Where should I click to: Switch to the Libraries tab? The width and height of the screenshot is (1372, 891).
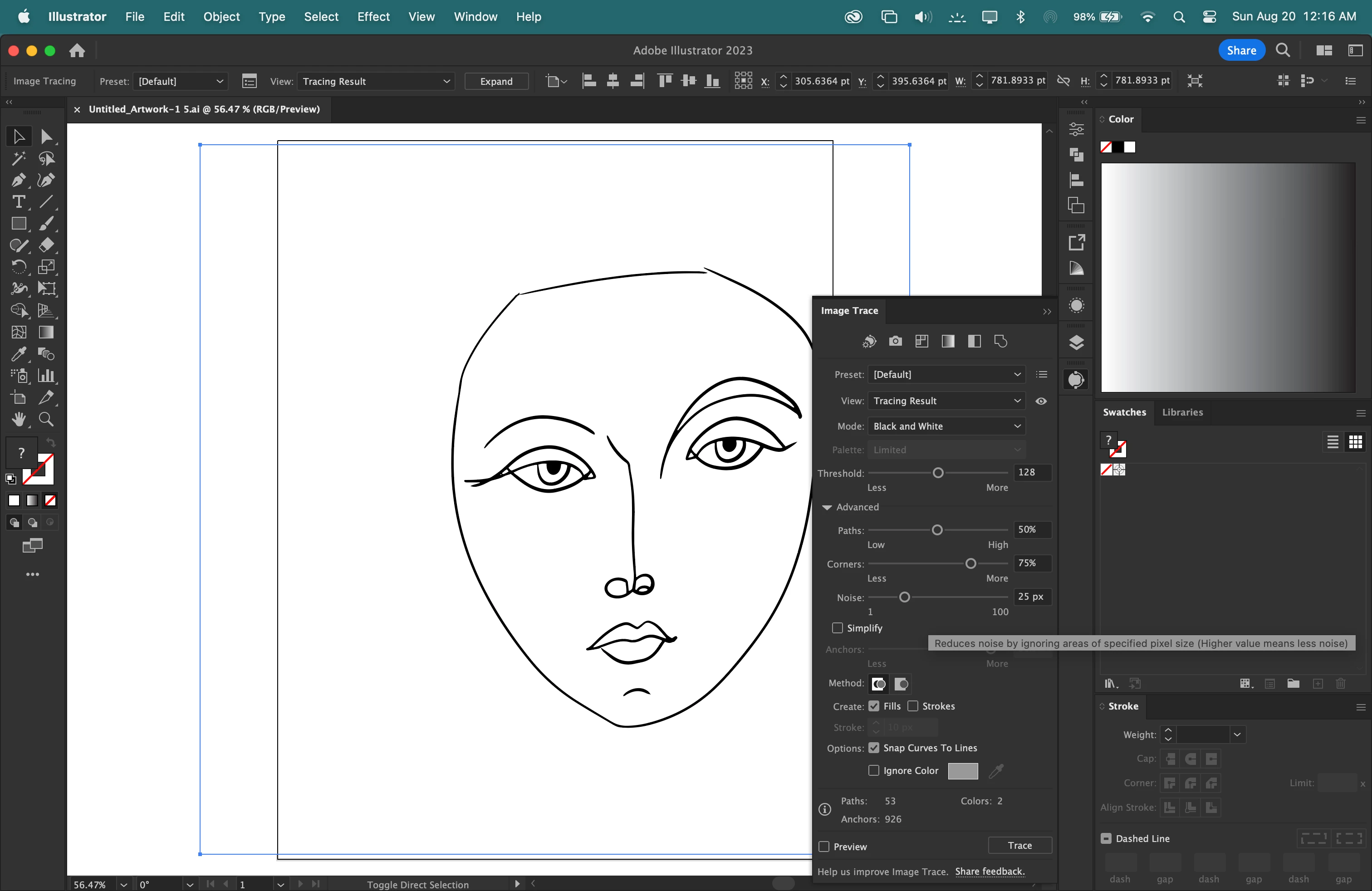(x=1182, y=412)
